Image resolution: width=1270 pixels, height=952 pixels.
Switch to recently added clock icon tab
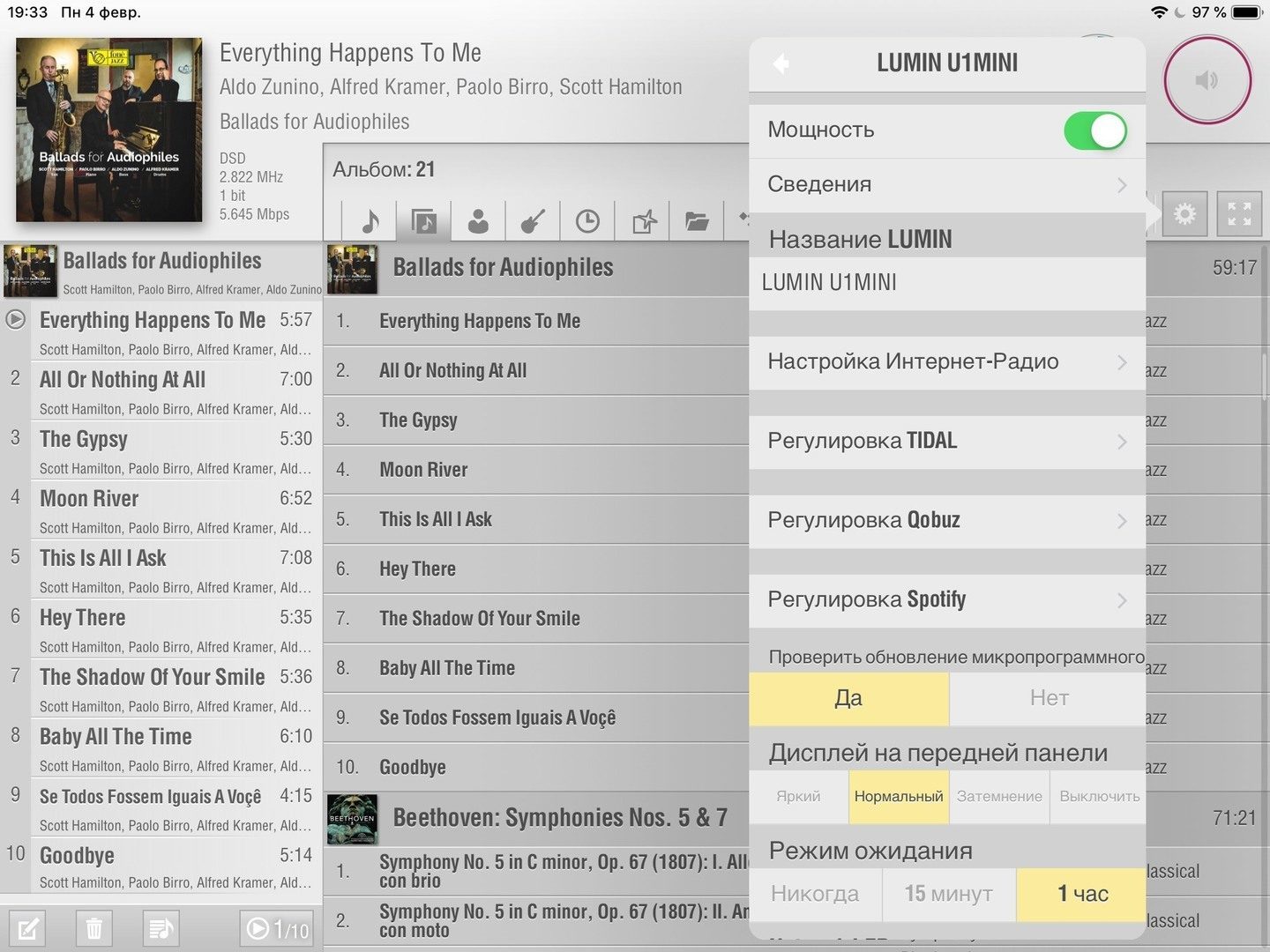pyautogui.click(x=587, y=220)
